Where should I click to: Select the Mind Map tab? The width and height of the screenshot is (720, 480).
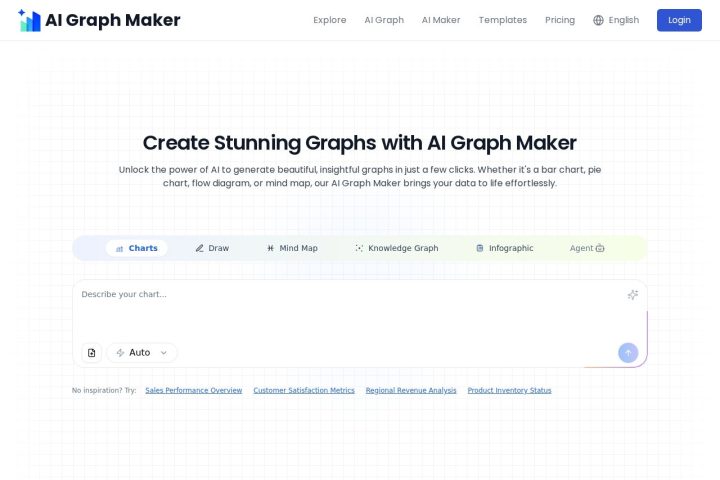pyautogui.click(x=292, y=248)
